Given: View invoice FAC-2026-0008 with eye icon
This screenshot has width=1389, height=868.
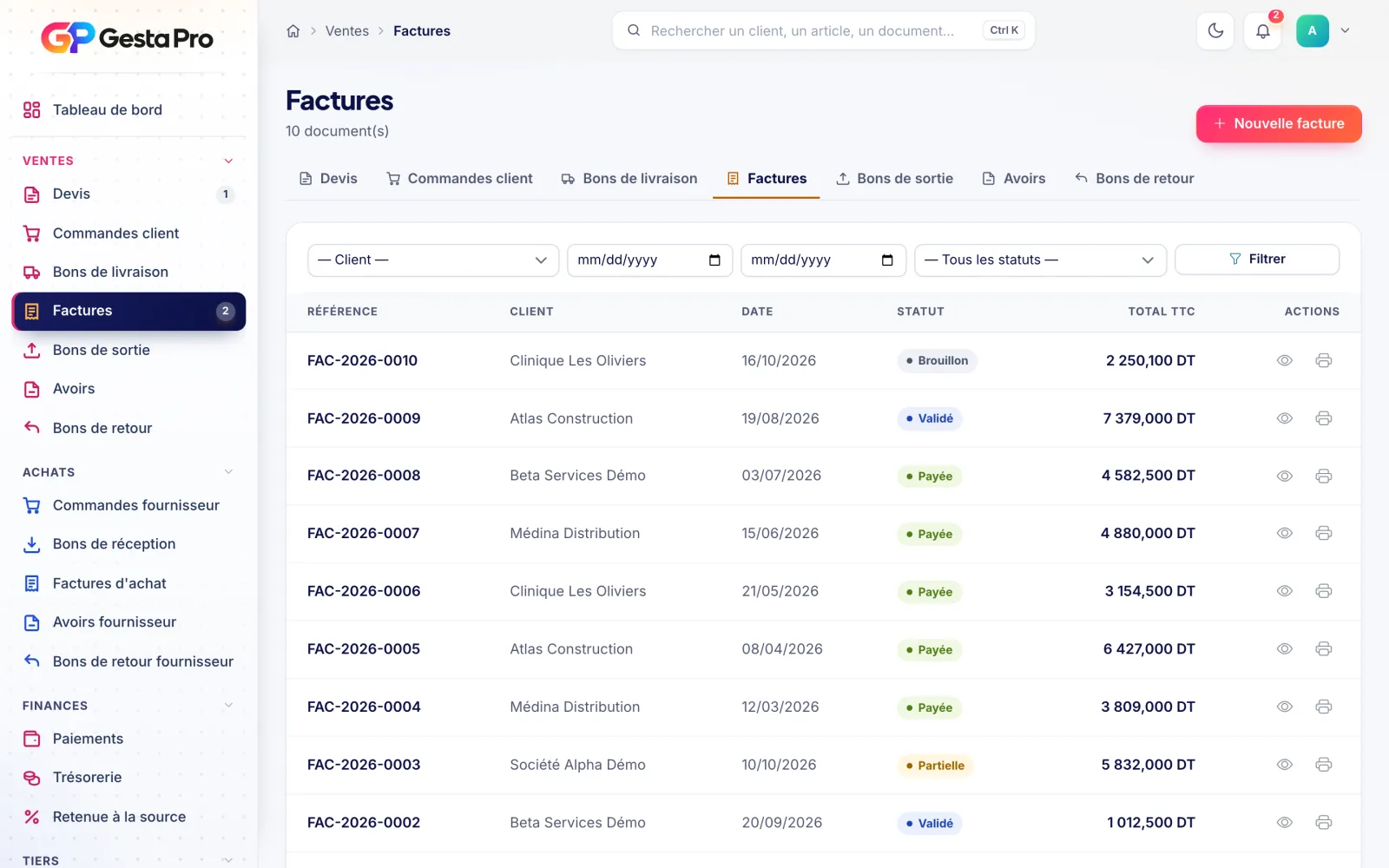Looking at the screenshot, I should [1285, 476].
